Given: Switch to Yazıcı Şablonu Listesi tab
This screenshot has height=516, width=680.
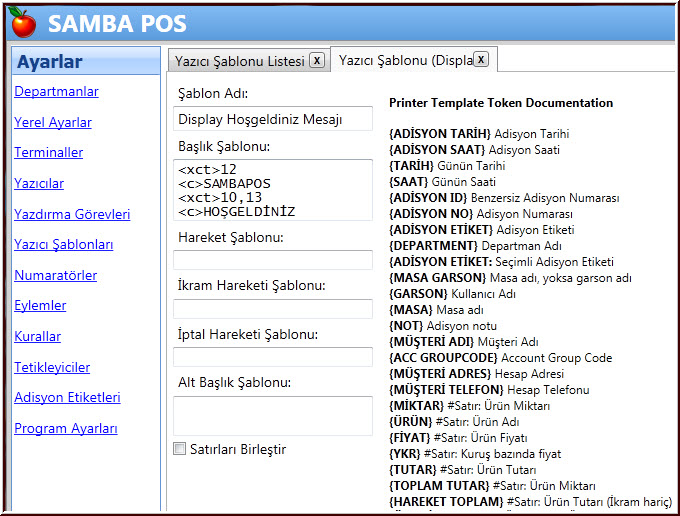Looking at the screenshot, I should click(x=240, y=61).
